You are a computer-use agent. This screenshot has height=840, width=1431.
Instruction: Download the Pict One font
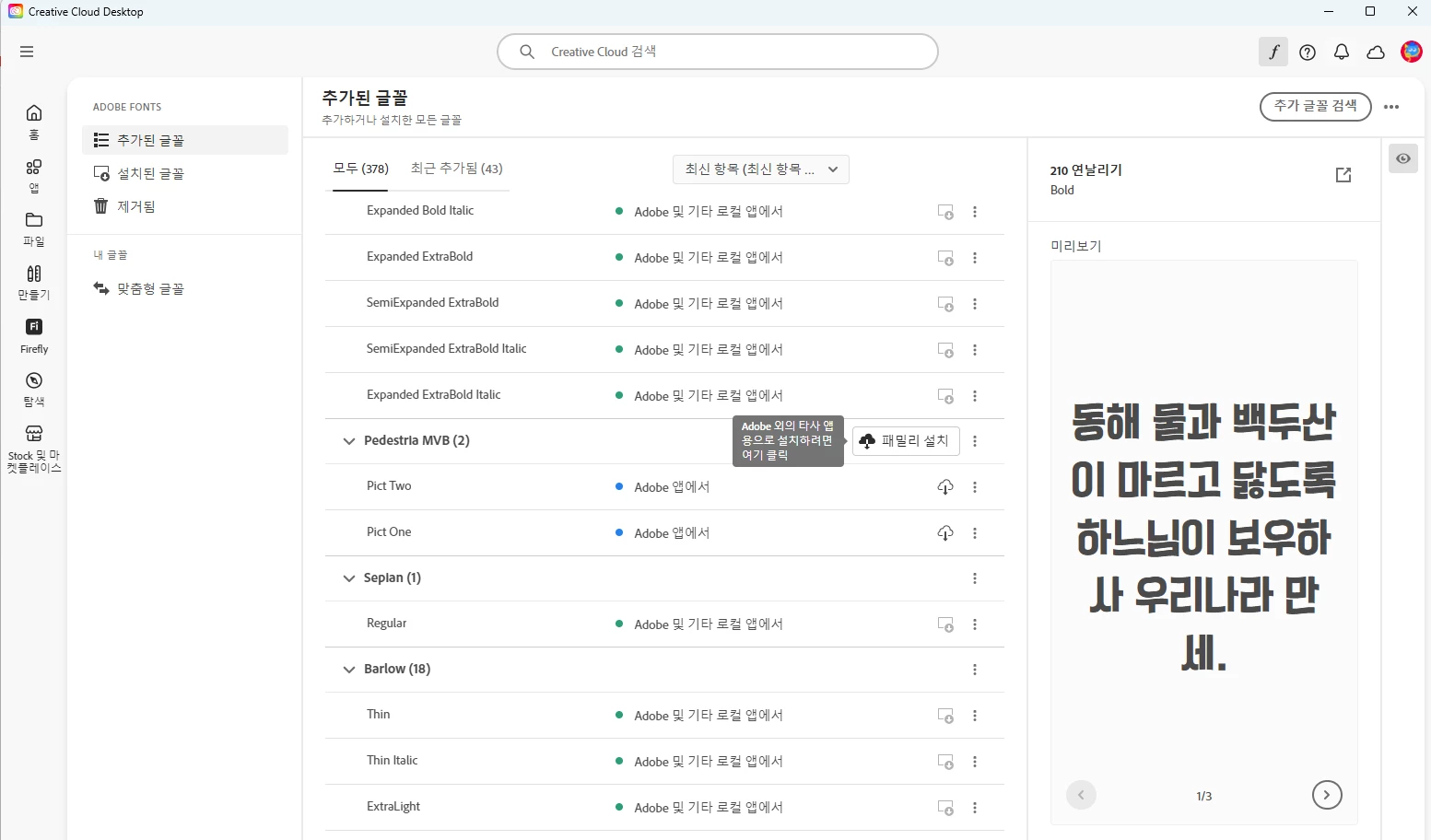click(x=945, y=533)
